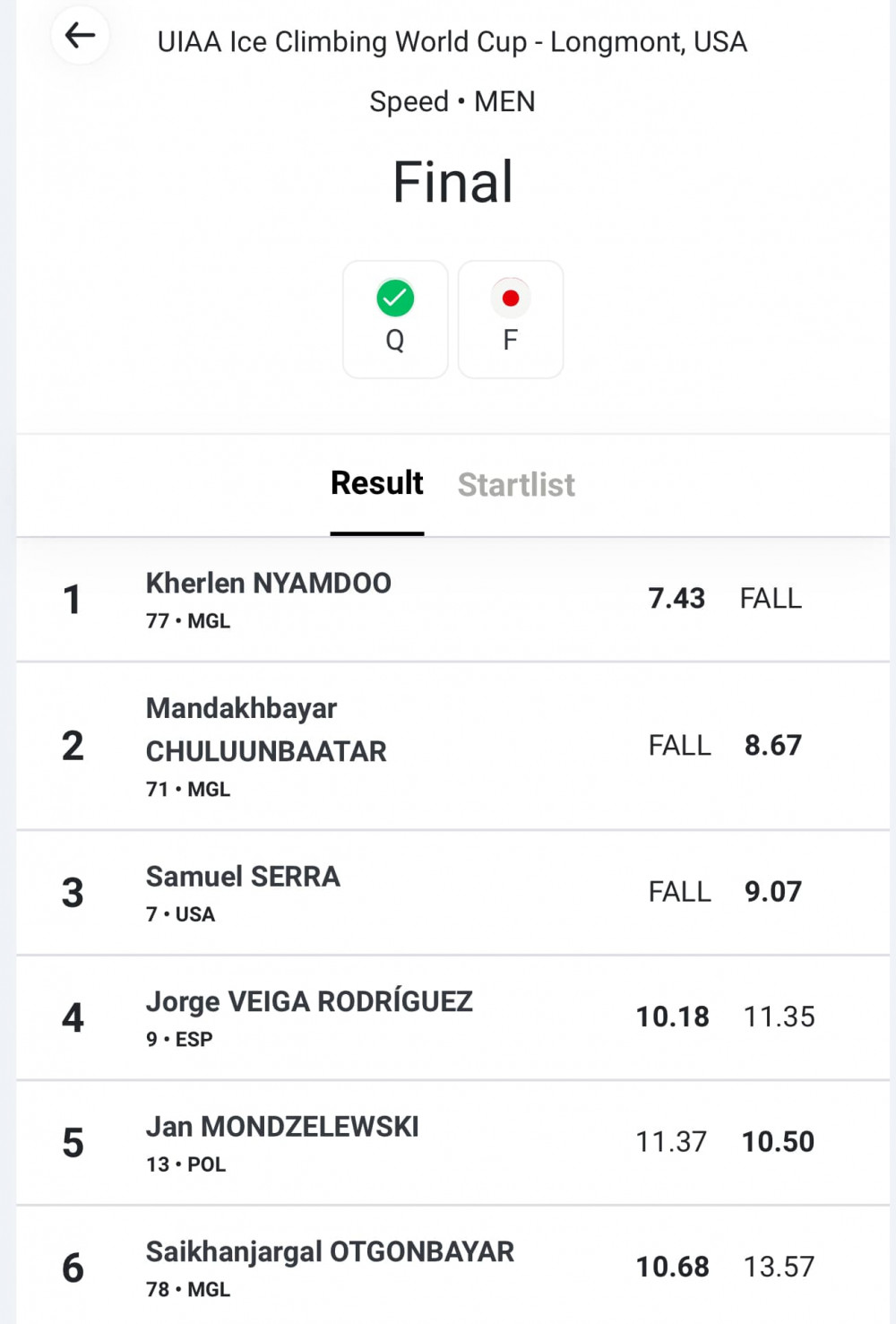Viewport: 896px width, 1324px height.
Task: Click the UIAA Ice Climbing World Cup title
Action: [x=452, y=42]
